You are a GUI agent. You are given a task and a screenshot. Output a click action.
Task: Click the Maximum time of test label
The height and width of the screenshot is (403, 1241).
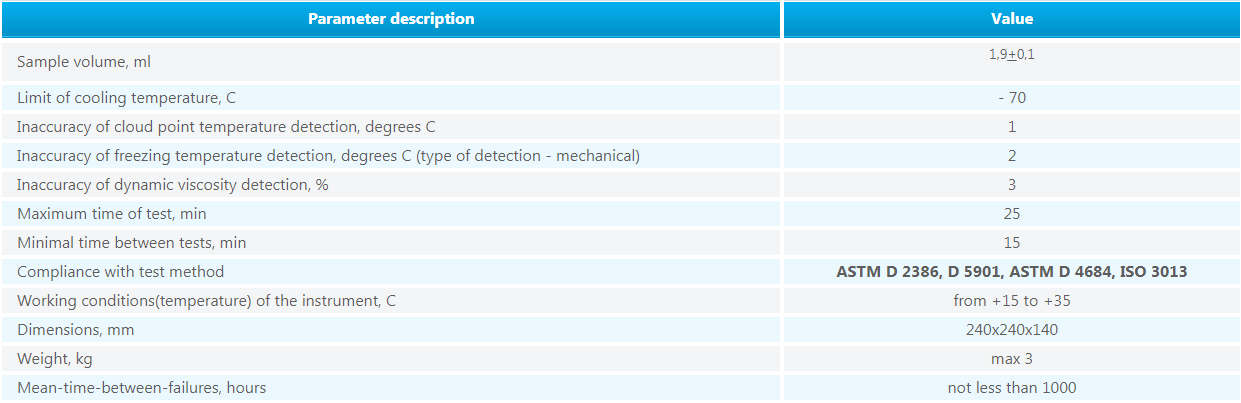point(112,214)
